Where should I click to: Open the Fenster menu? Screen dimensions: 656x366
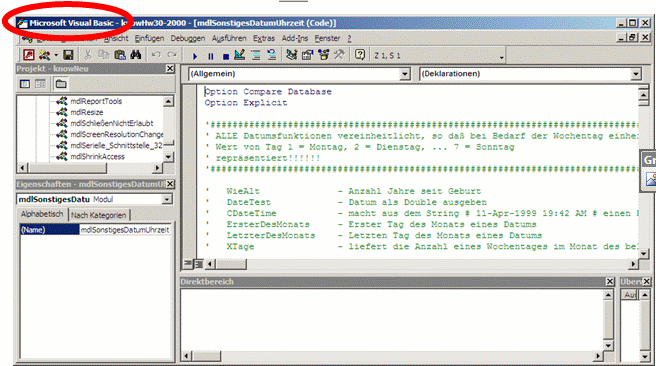click(328, 38)
